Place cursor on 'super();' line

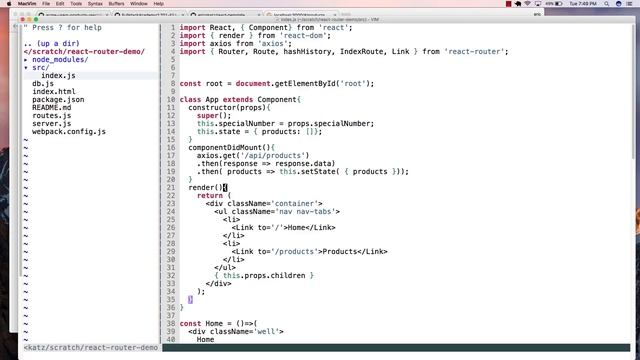pyautogui.click(x=214, y=116)
